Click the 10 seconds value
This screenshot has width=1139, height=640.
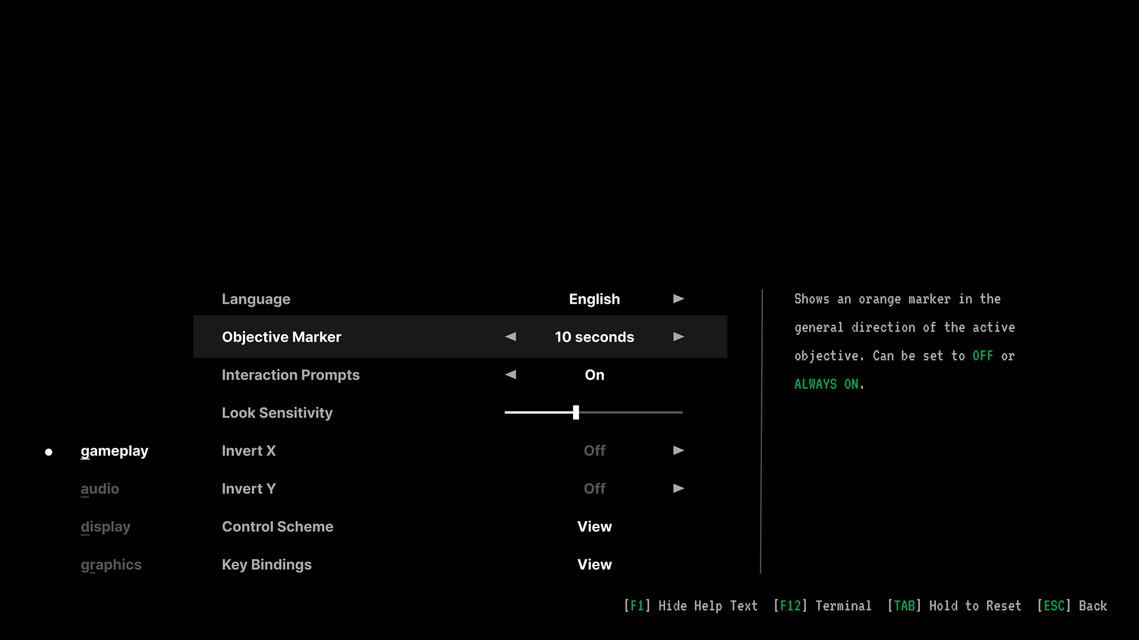(x=594, y=337)
